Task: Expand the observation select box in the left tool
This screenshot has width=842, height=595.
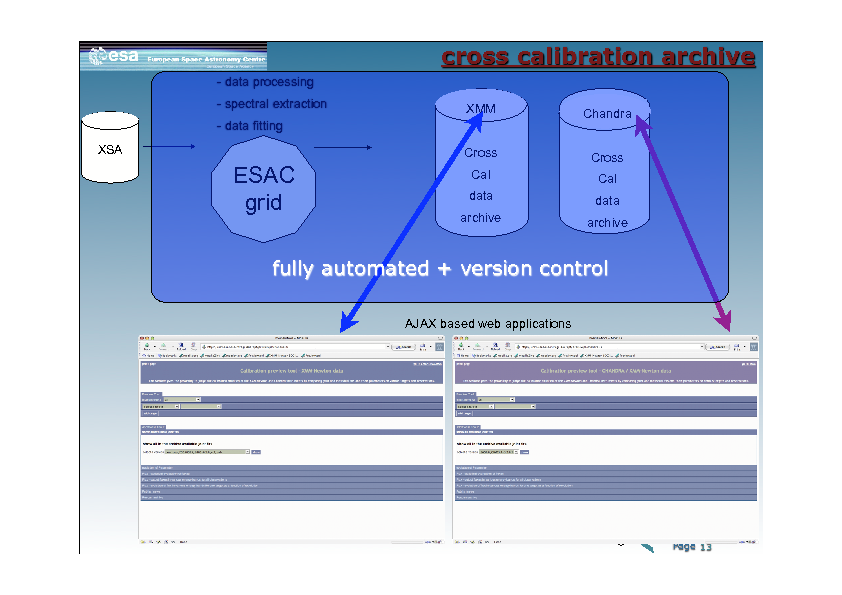Action: [x=207, y=452]
